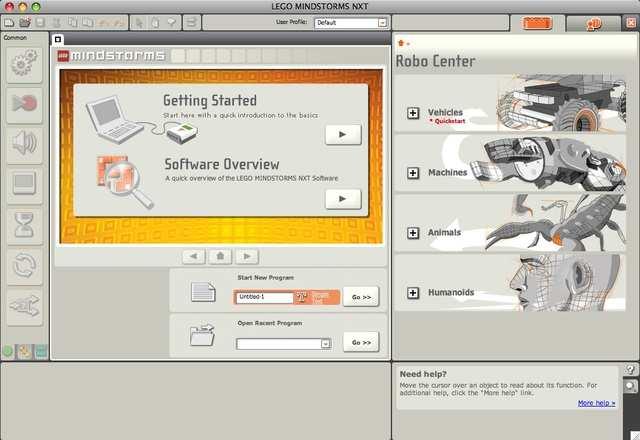Click the Getting Started heading
The width and height of the screenshot is (640, 440).
[210, 100]
